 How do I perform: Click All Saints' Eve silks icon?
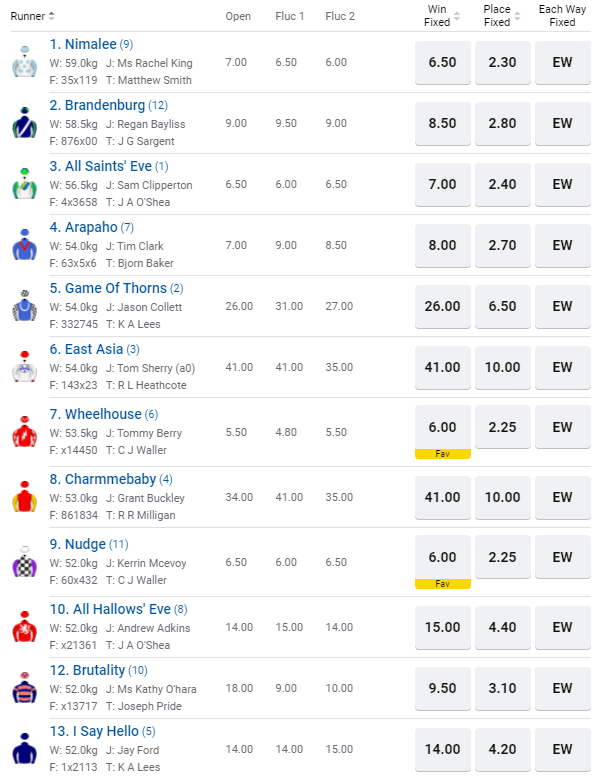(x=24, y=184)
